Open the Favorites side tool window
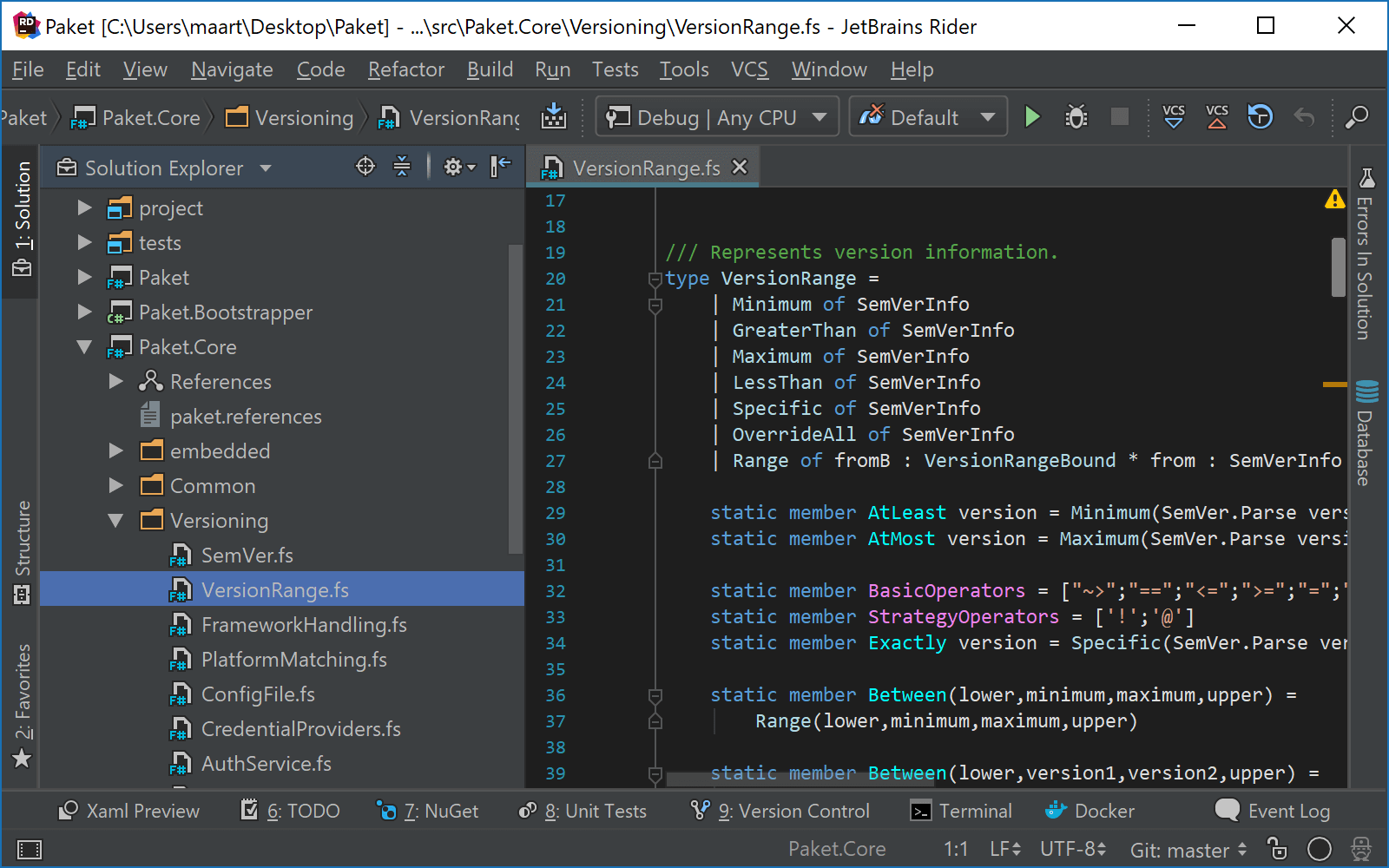Viewport: 1389px width, 868px height. [22, 706]
